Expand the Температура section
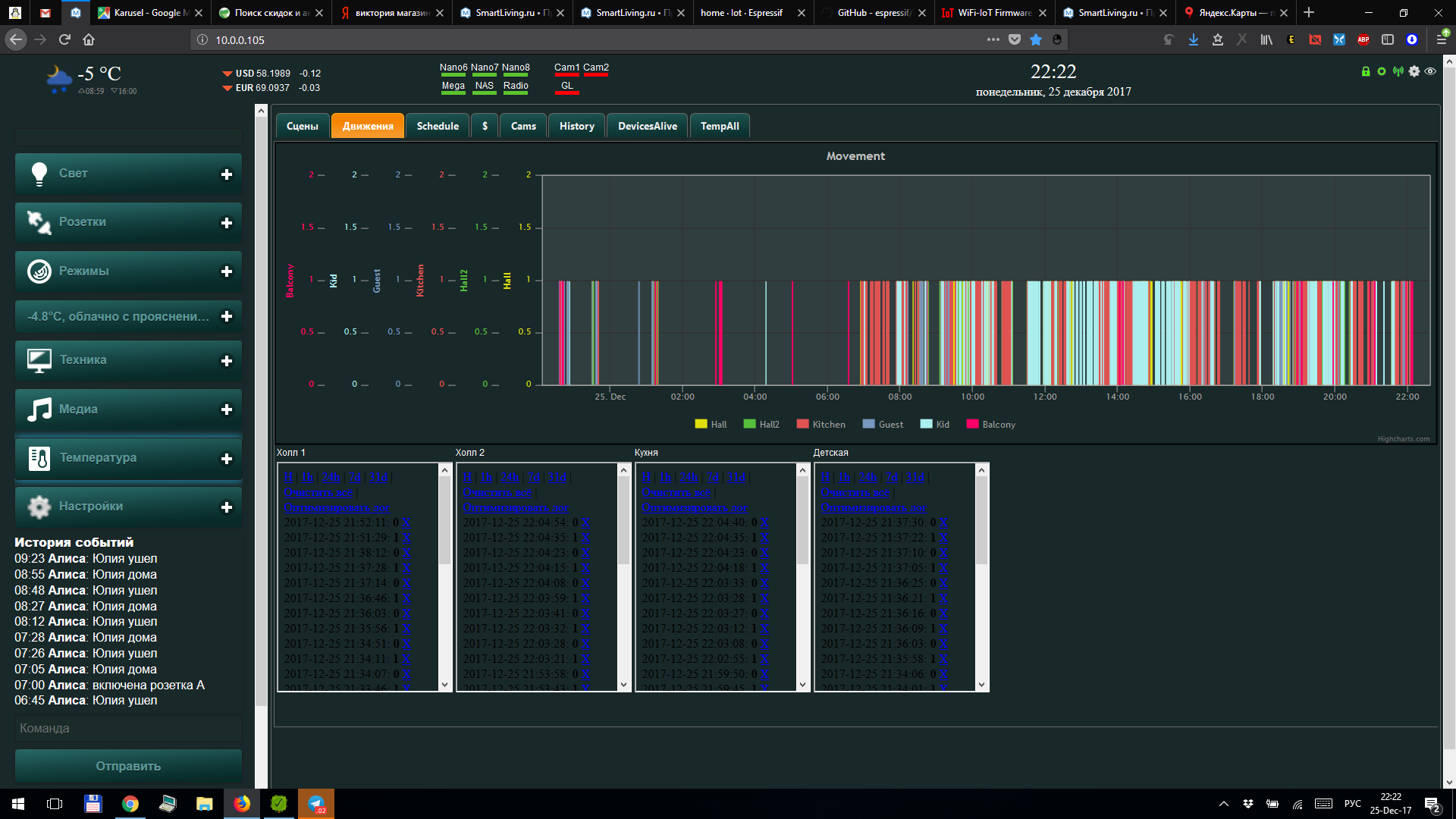Viewport: 1456px width, 819px height. click(x=226, y=459)
